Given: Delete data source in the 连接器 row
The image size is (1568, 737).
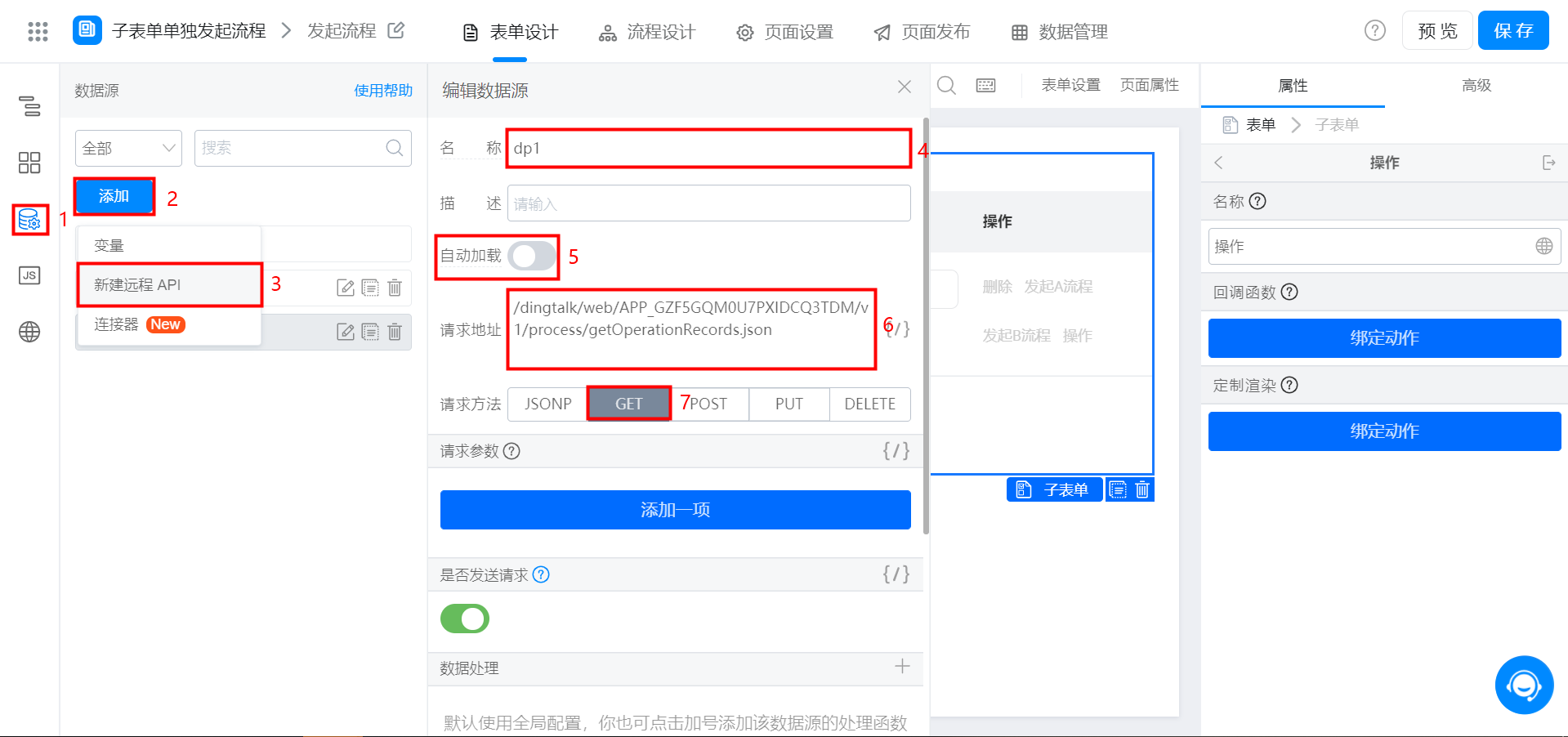Looking at the screenshot, I should pos(395,332).
